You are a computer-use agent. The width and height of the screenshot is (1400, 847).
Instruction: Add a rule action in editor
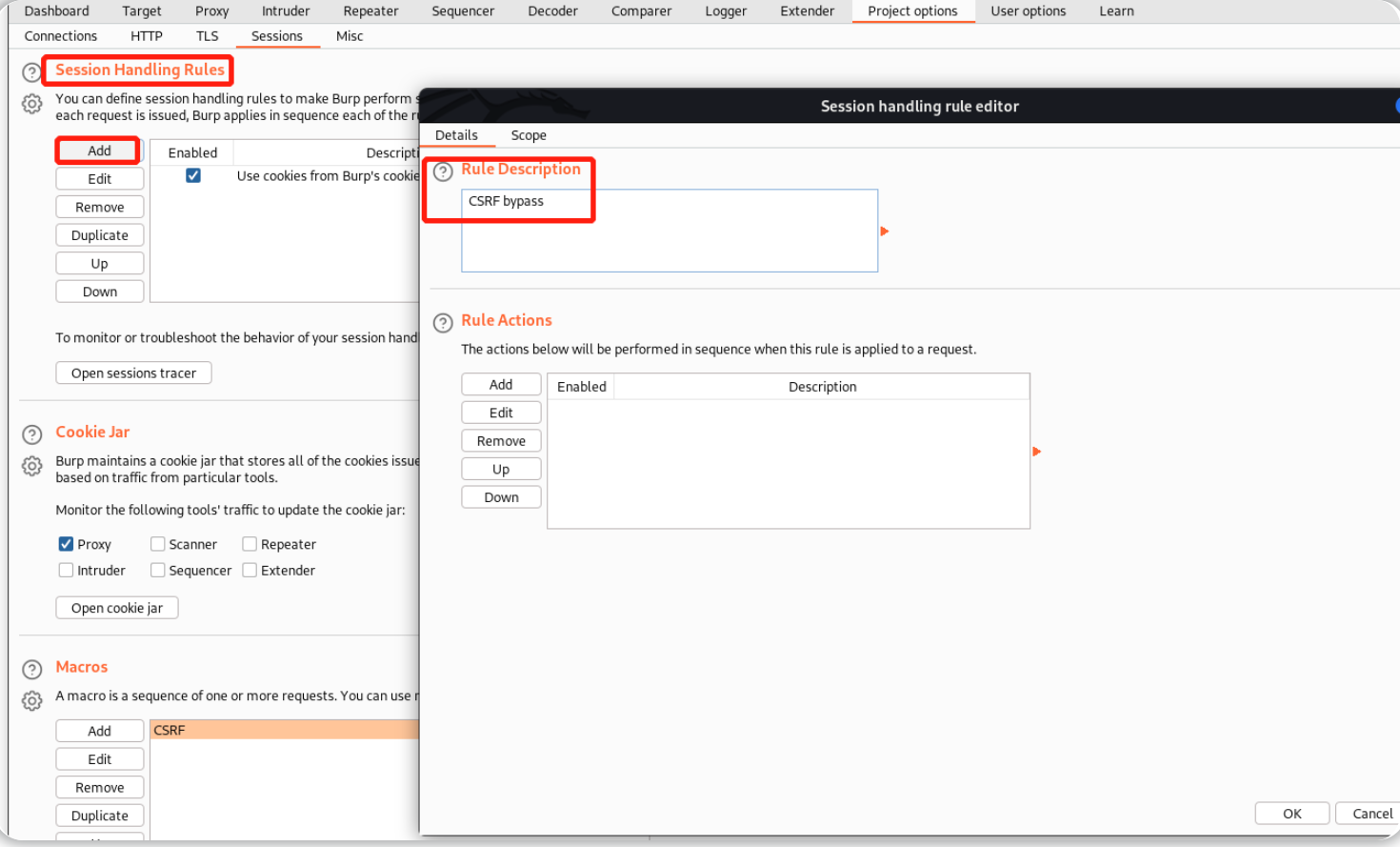tap(501, 384)
